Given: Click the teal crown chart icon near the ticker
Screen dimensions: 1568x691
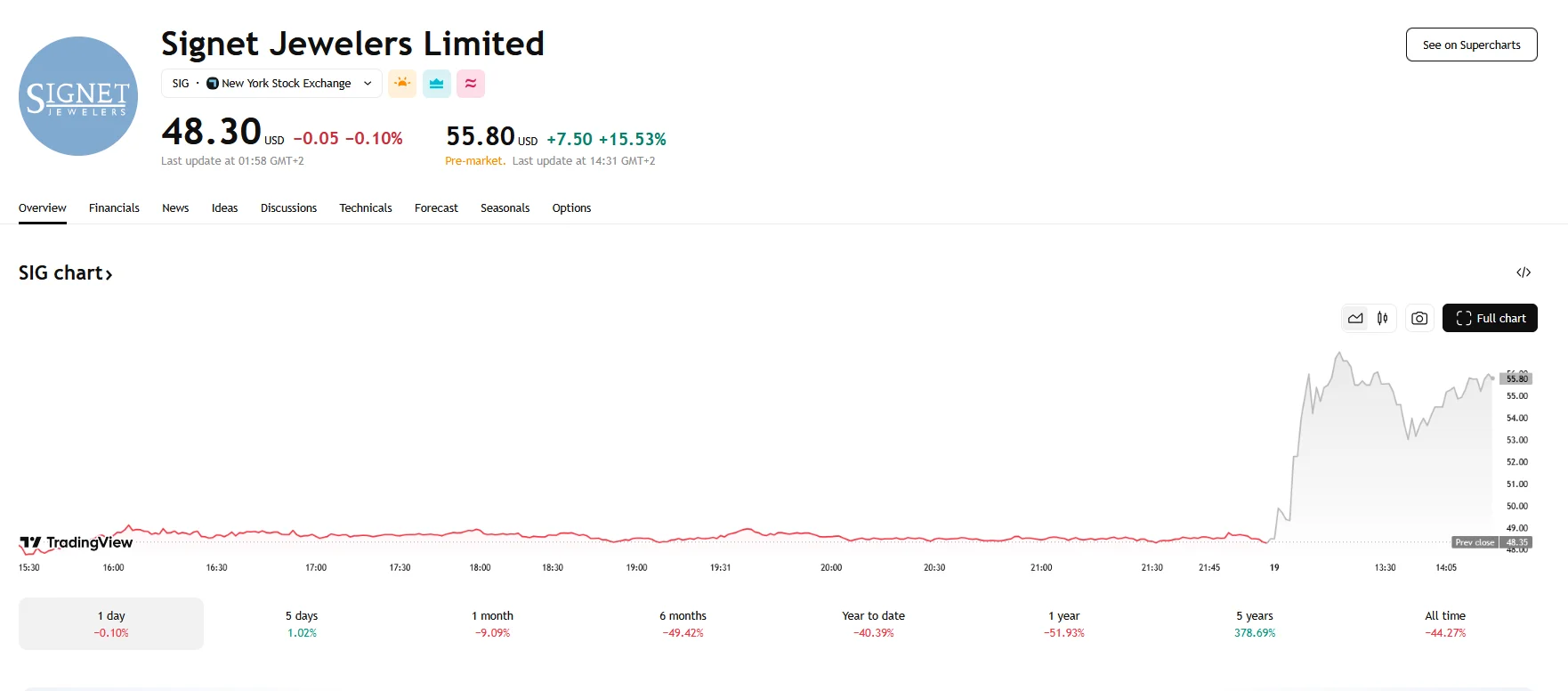Looking at the screenshot, I should click(436, 83).
